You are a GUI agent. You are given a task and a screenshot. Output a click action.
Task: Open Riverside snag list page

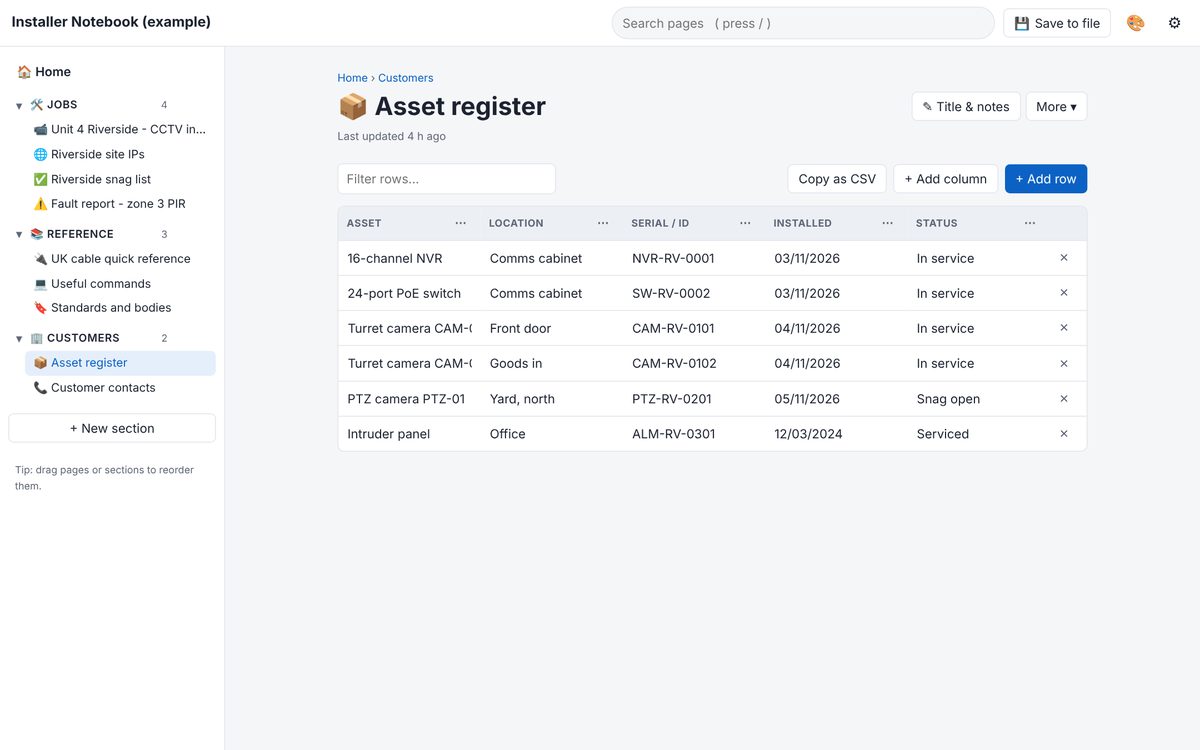tap(120, 179)
